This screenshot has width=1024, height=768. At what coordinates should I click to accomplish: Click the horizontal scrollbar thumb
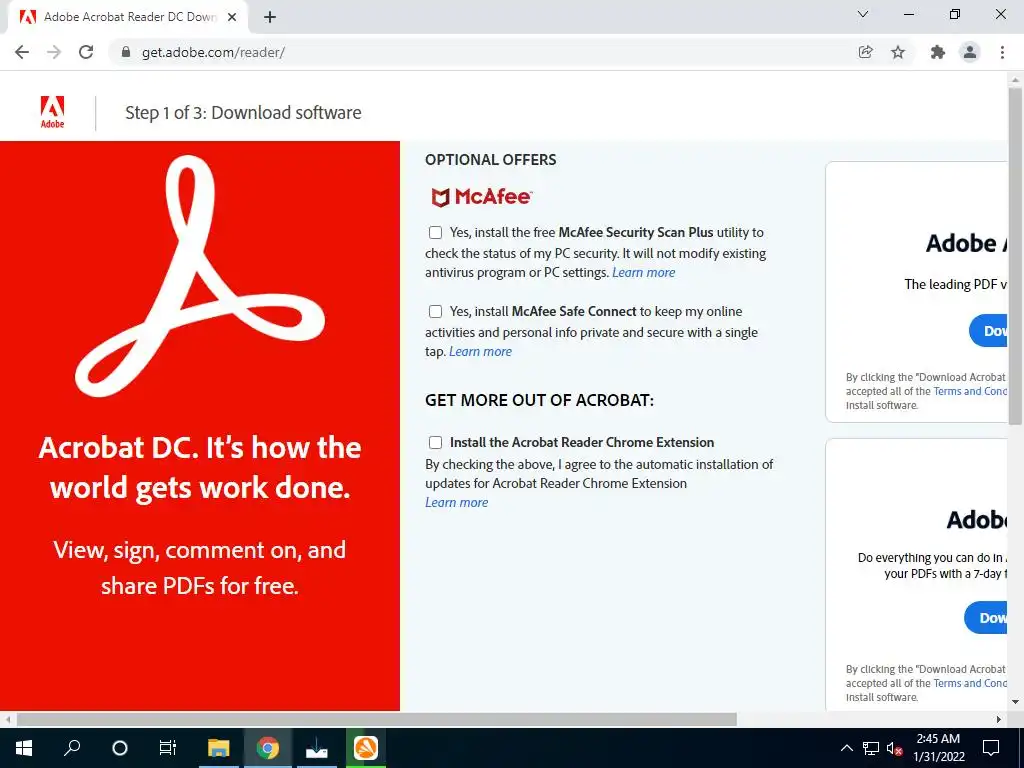click(377, 720)
